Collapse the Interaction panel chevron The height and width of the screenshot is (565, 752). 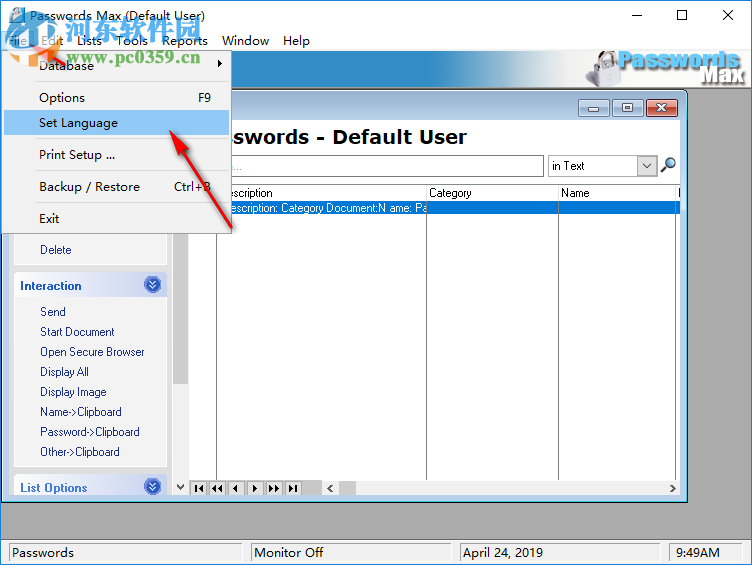(x=153, y=285)
